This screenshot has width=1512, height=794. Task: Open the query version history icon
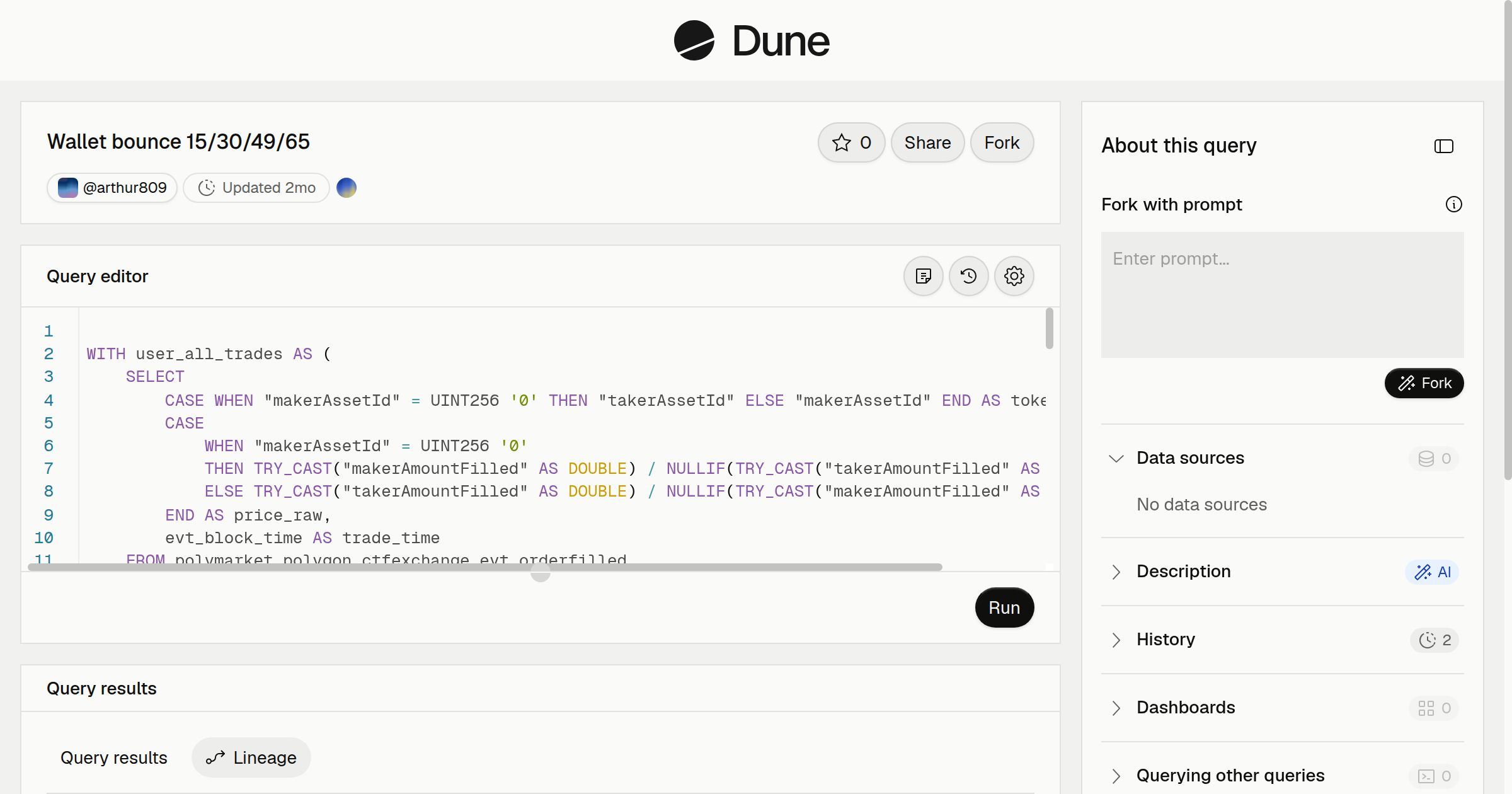tap(968, 276)
